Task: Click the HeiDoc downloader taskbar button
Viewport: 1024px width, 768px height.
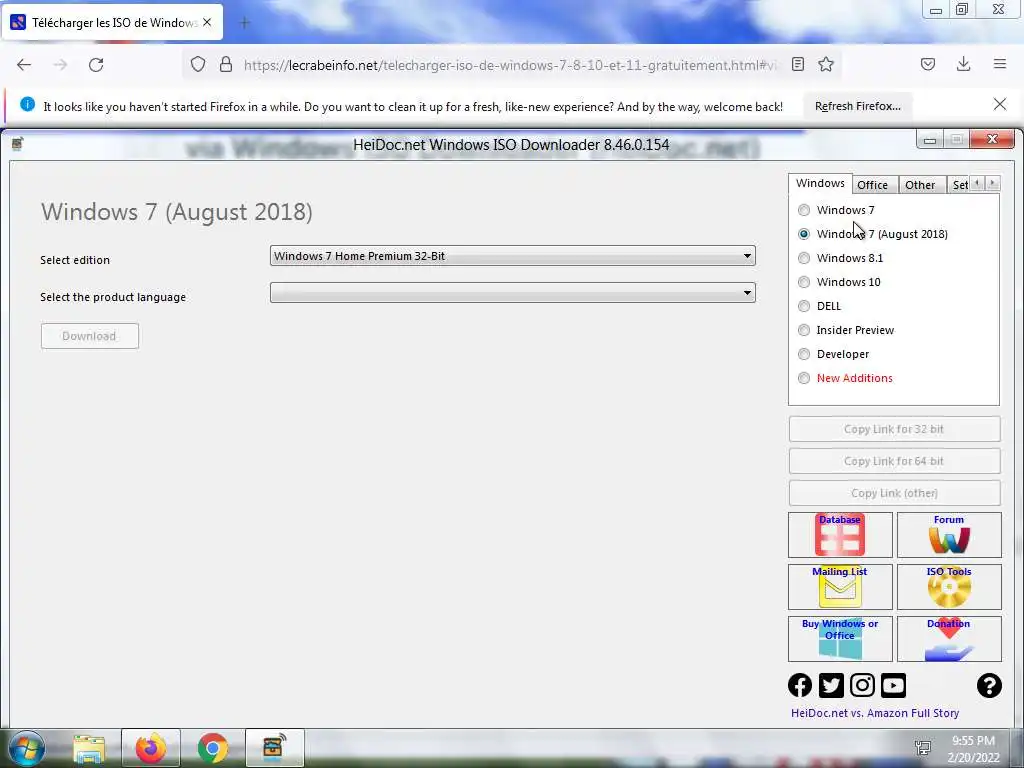Action: (x=274, y=748)
